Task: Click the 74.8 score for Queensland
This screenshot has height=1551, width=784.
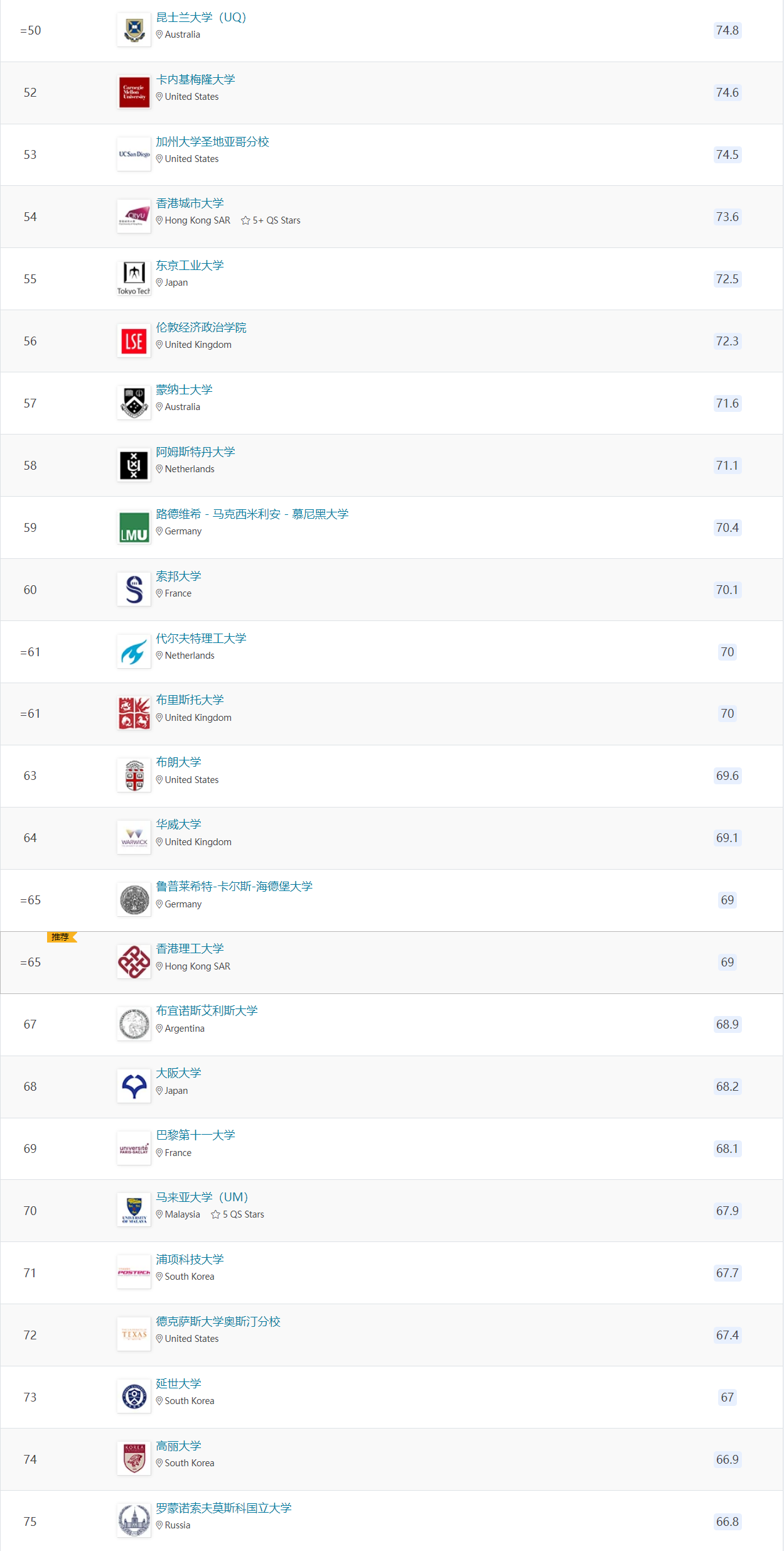Action: click(x=727, y=30)
